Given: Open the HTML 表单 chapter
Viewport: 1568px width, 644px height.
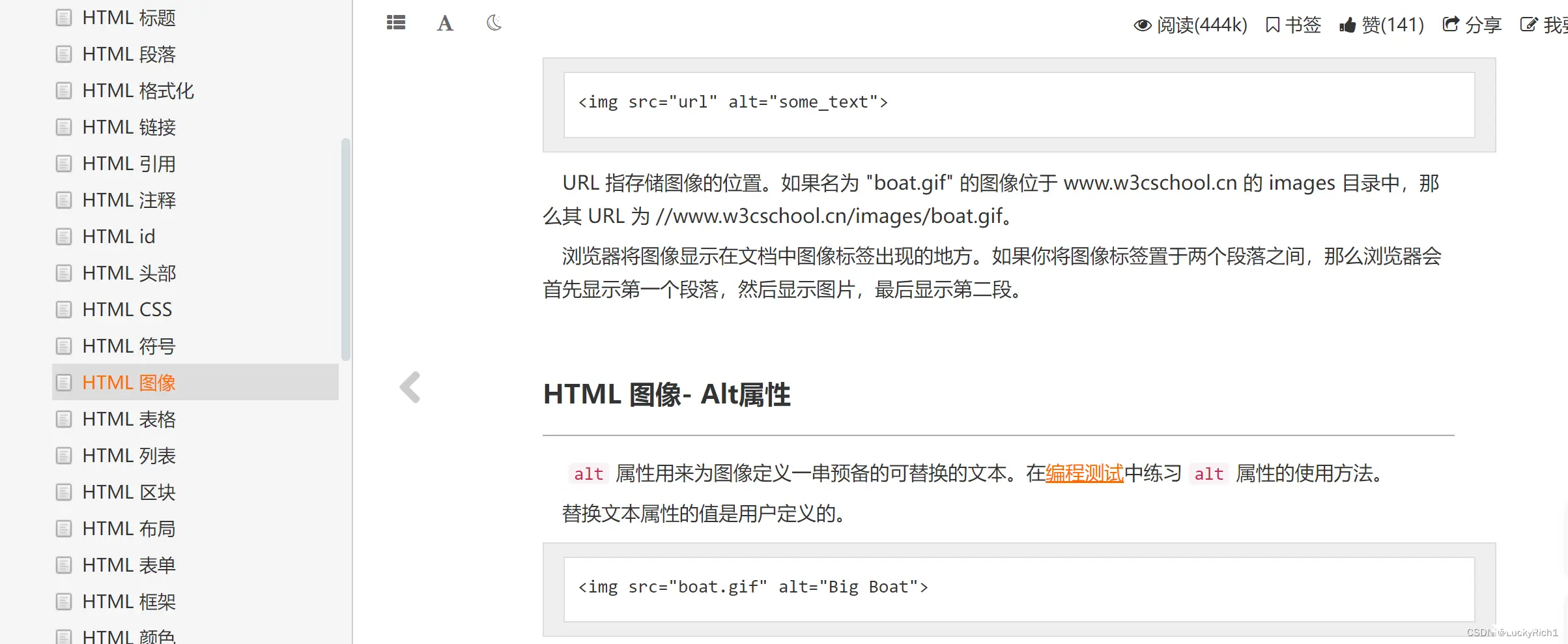Looking at the screenshot, I should tap(129, 565).
